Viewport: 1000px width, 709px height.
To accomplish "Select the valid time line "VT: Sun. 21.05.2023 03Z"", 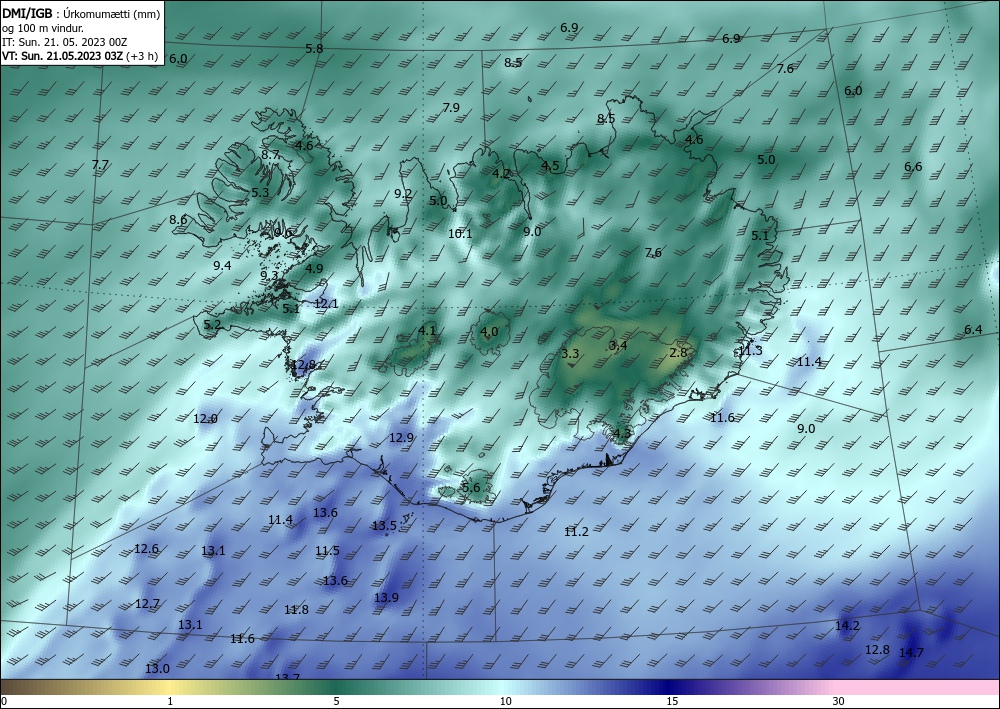I will [62, 56].
